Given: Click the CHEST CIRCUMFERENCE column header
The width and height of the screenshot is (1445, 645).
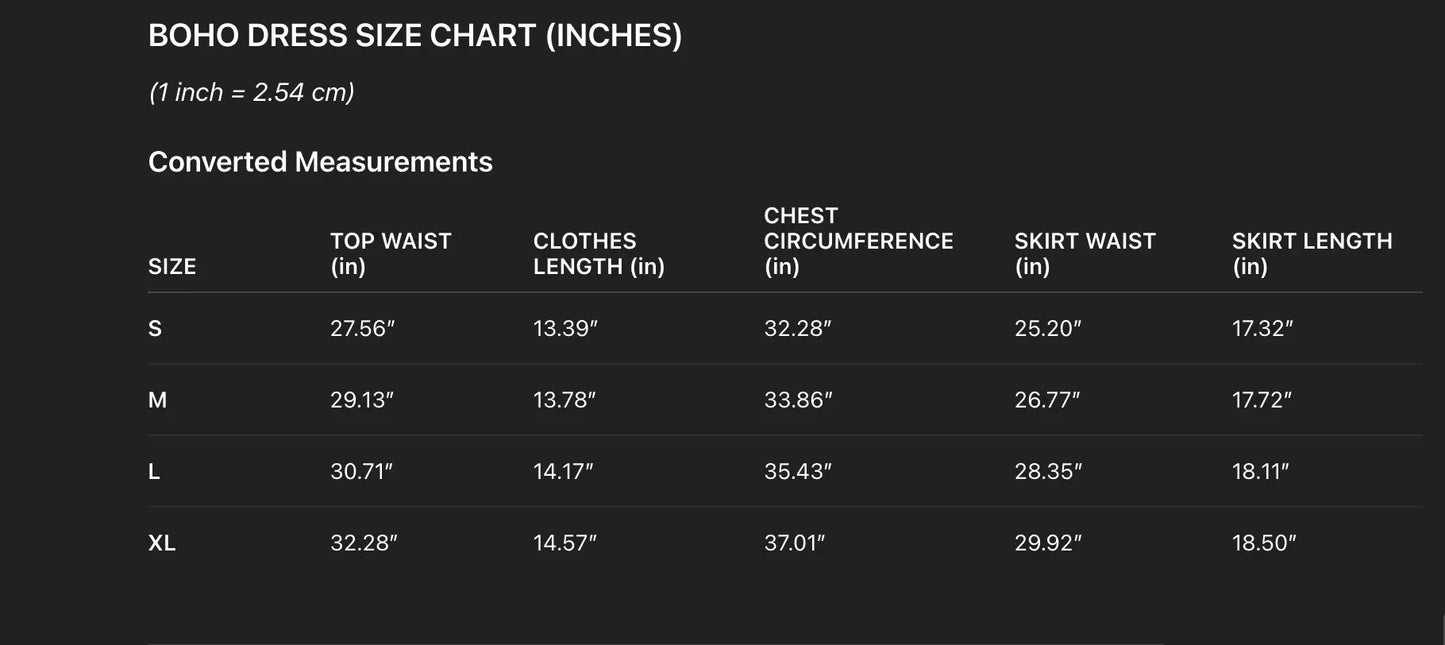Looking at the screenshot, I should click(858, 241).
